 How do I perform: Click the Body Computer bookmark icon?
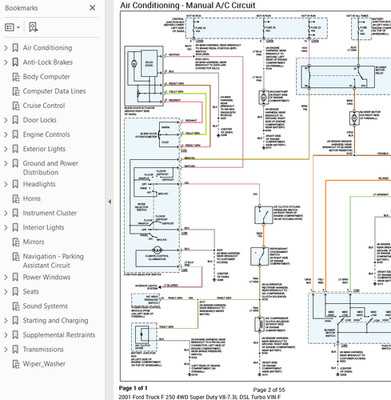click(16, 77)
